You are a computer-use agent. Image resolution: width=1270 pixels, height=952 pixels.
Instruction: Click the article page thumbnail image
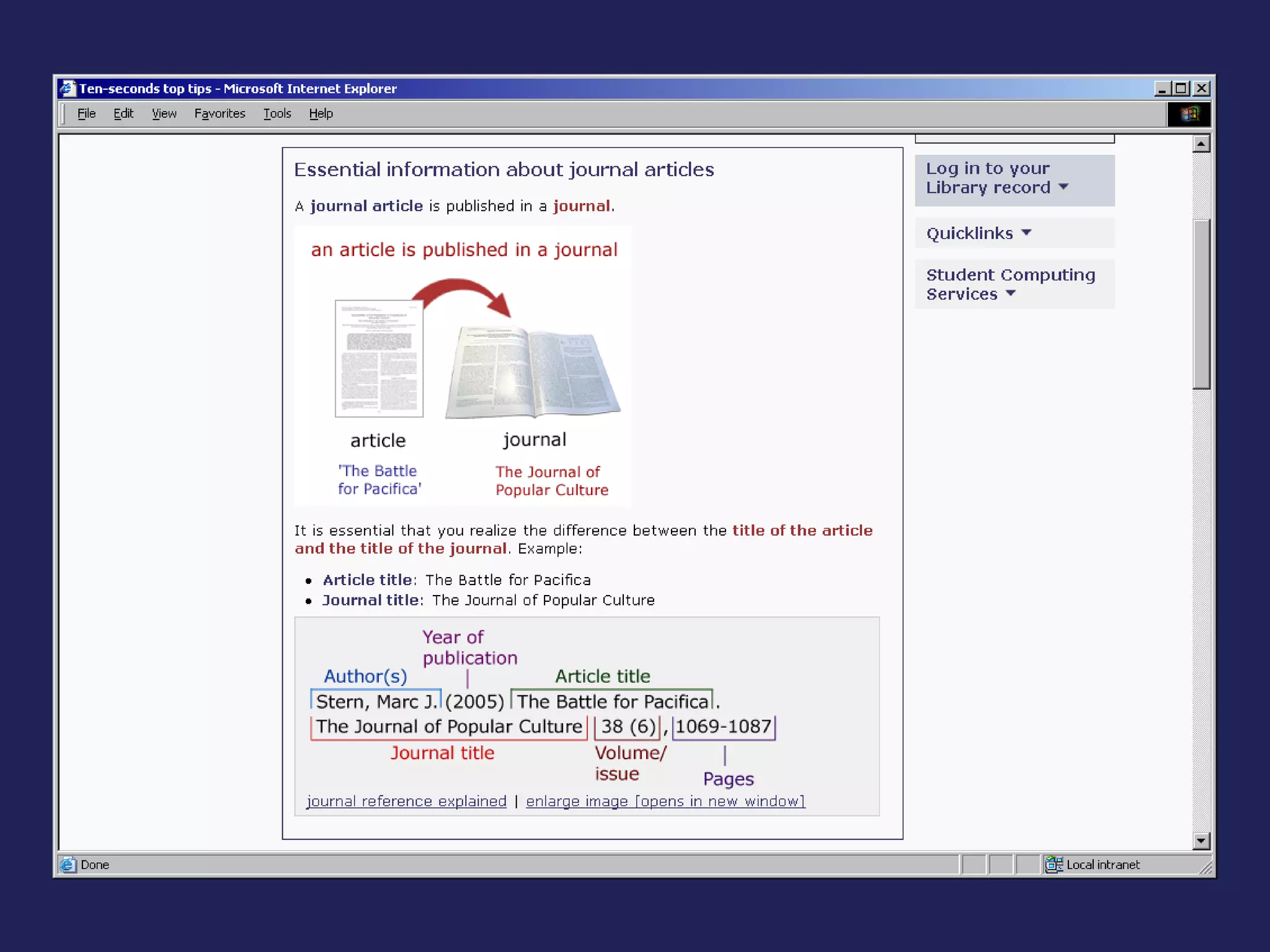[x=379, y=358]
